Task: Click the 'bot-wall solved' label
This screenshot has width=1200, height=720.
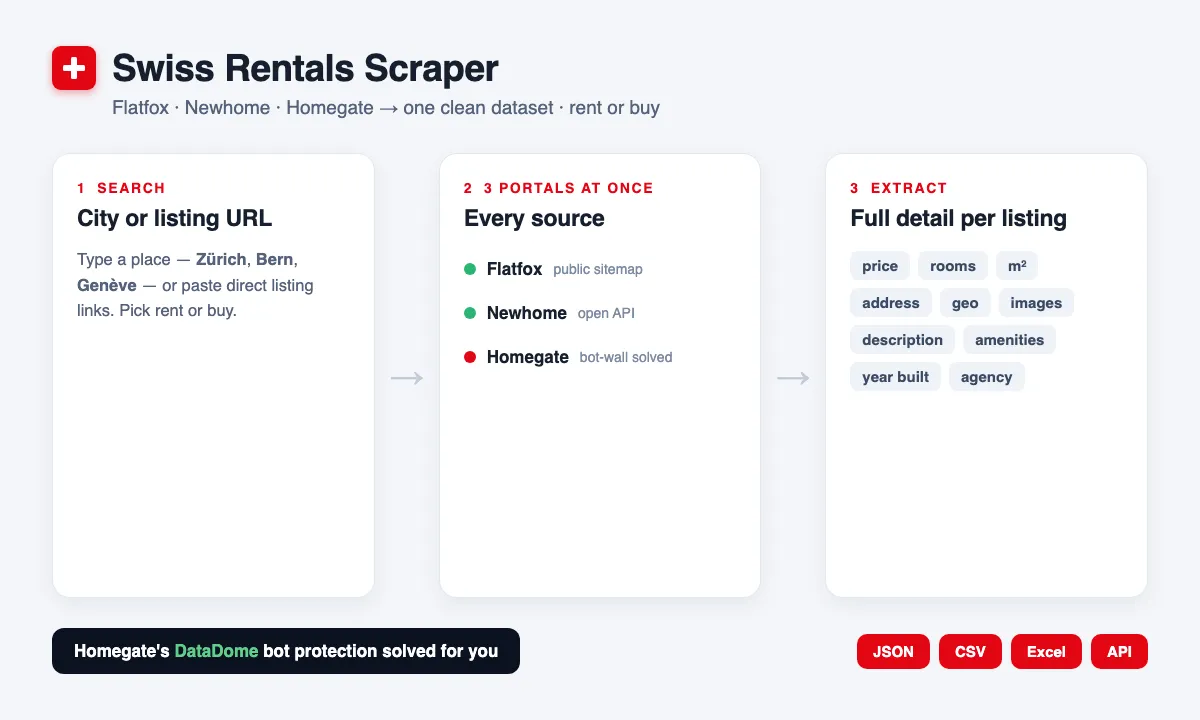Action: tap(626, 357)
